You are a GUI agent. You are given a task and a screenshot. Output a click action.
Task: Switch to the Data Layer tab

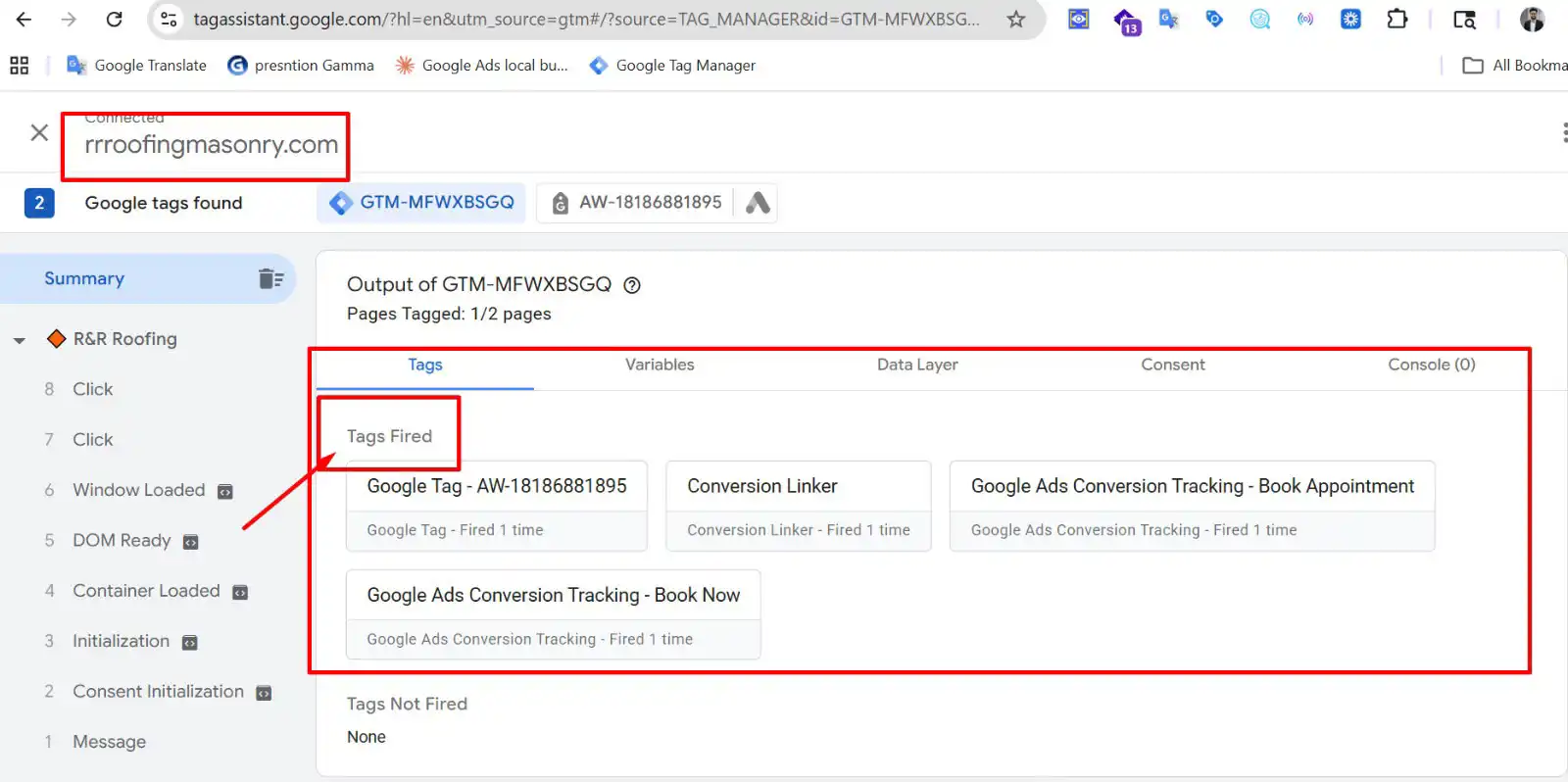(x=917, y=366)
